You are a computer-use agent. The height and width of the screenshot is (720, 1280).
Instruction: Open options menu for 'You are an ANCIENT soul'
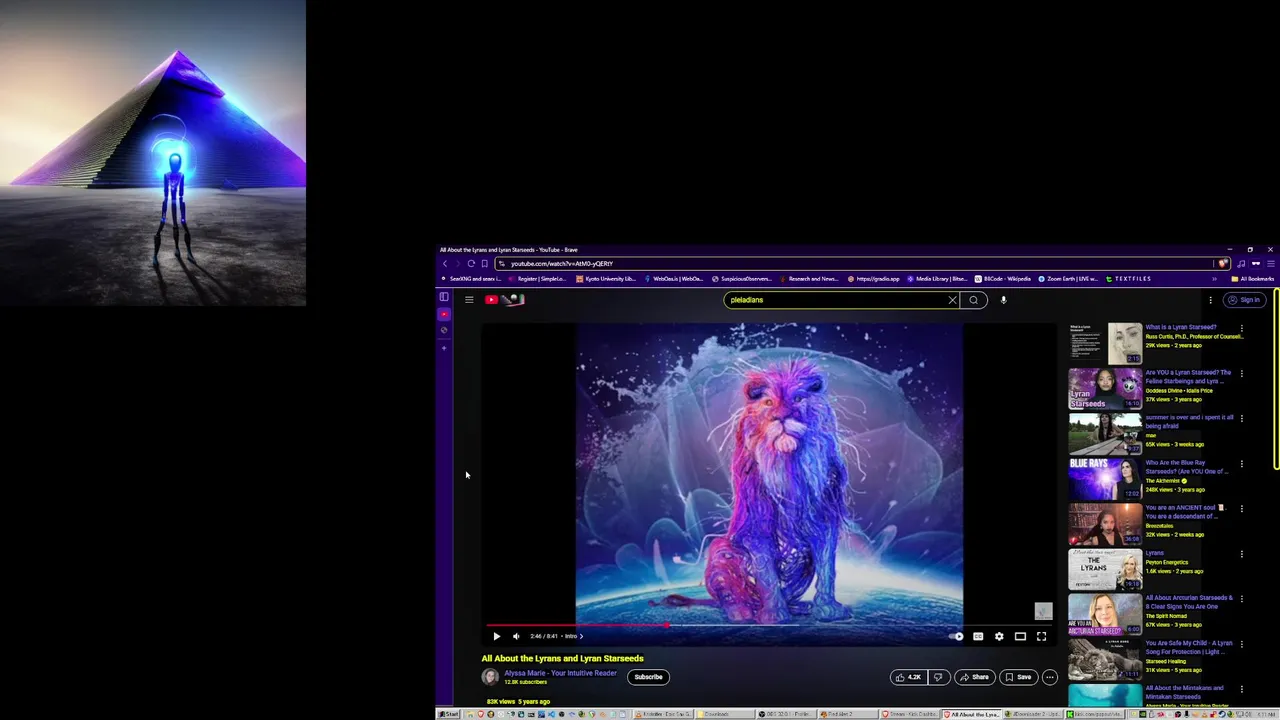pyautogui.click(x=1242, y=509)
